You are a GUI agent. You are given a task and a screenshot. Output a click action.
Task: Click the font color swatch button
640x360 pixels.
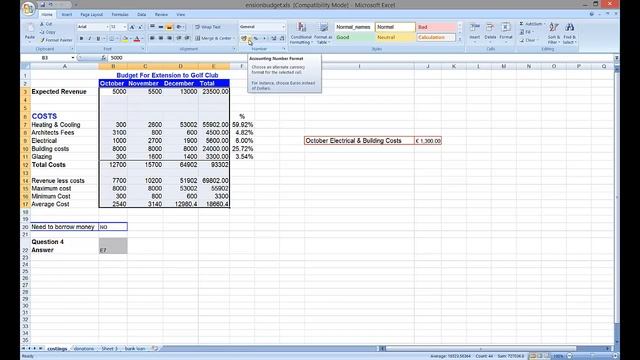pyautogui.click(x=137, y=39)
